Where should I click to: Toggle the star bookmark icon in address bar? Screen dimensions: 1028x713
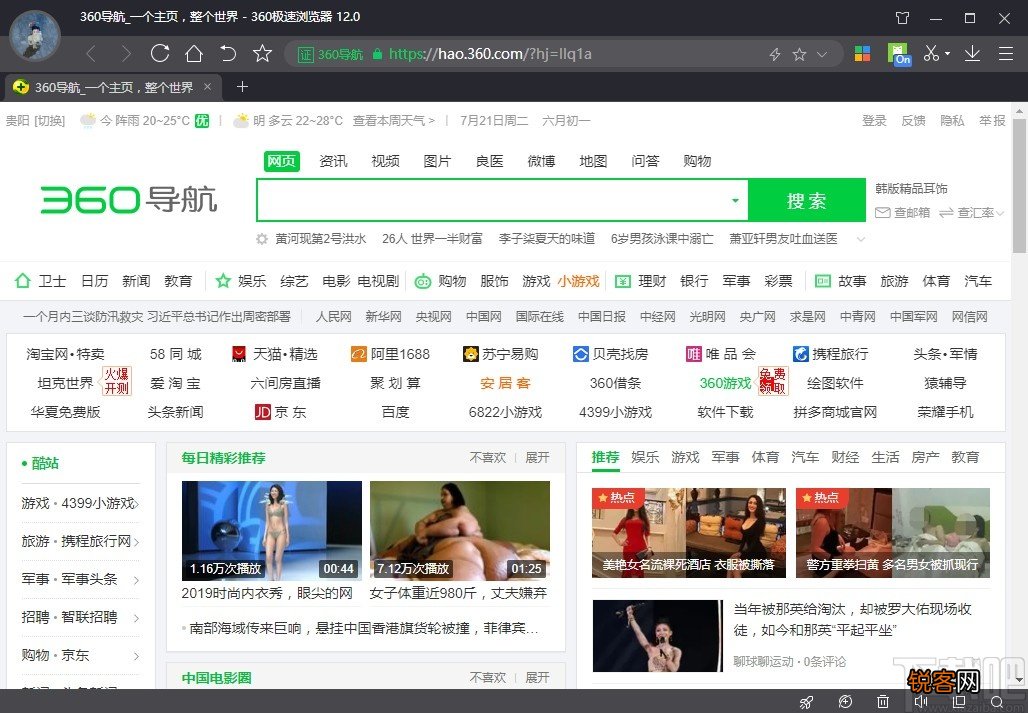click(799, 55)
